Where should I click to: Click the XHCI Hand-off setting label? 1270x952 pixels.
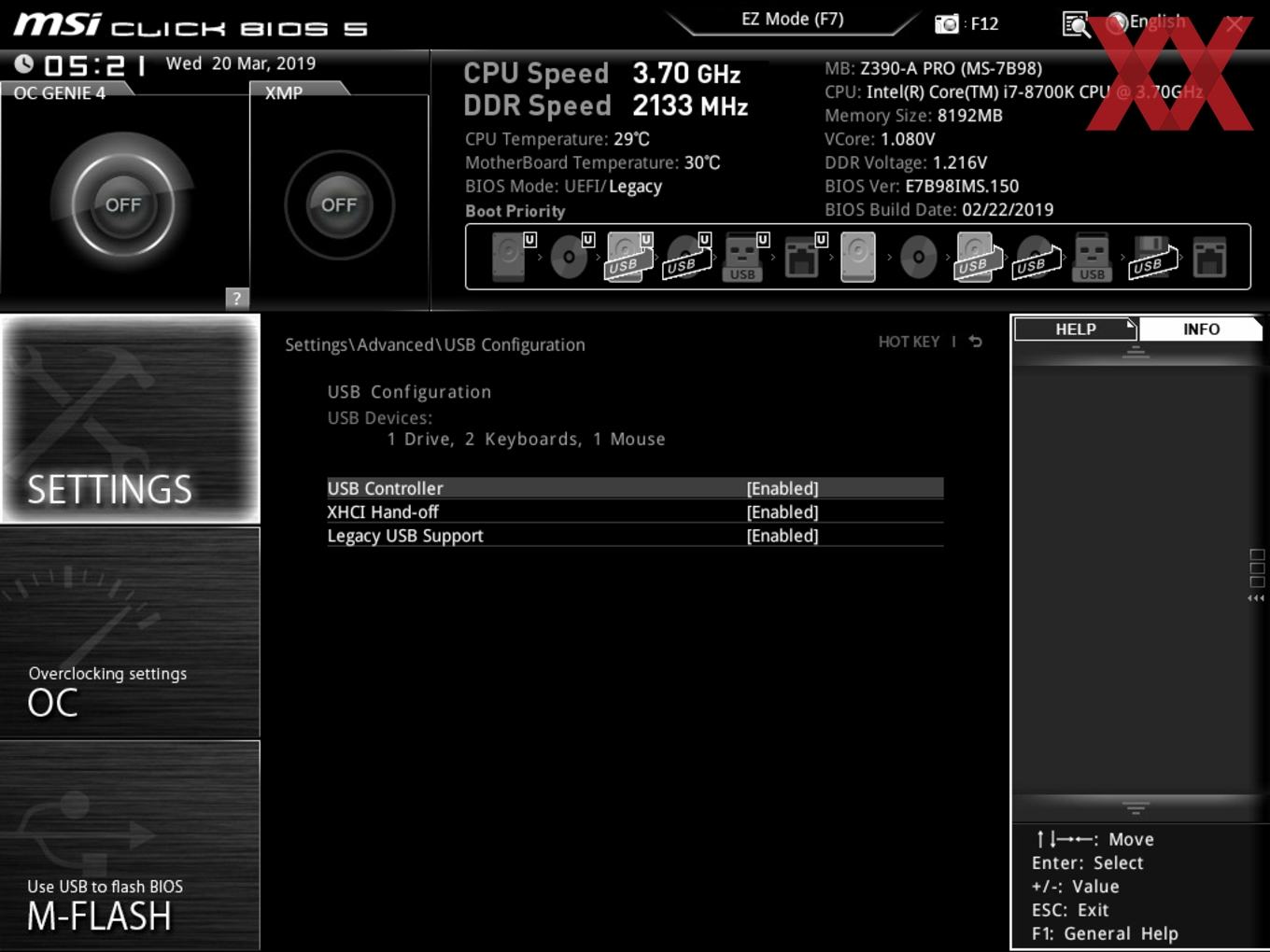click(383, 511)
